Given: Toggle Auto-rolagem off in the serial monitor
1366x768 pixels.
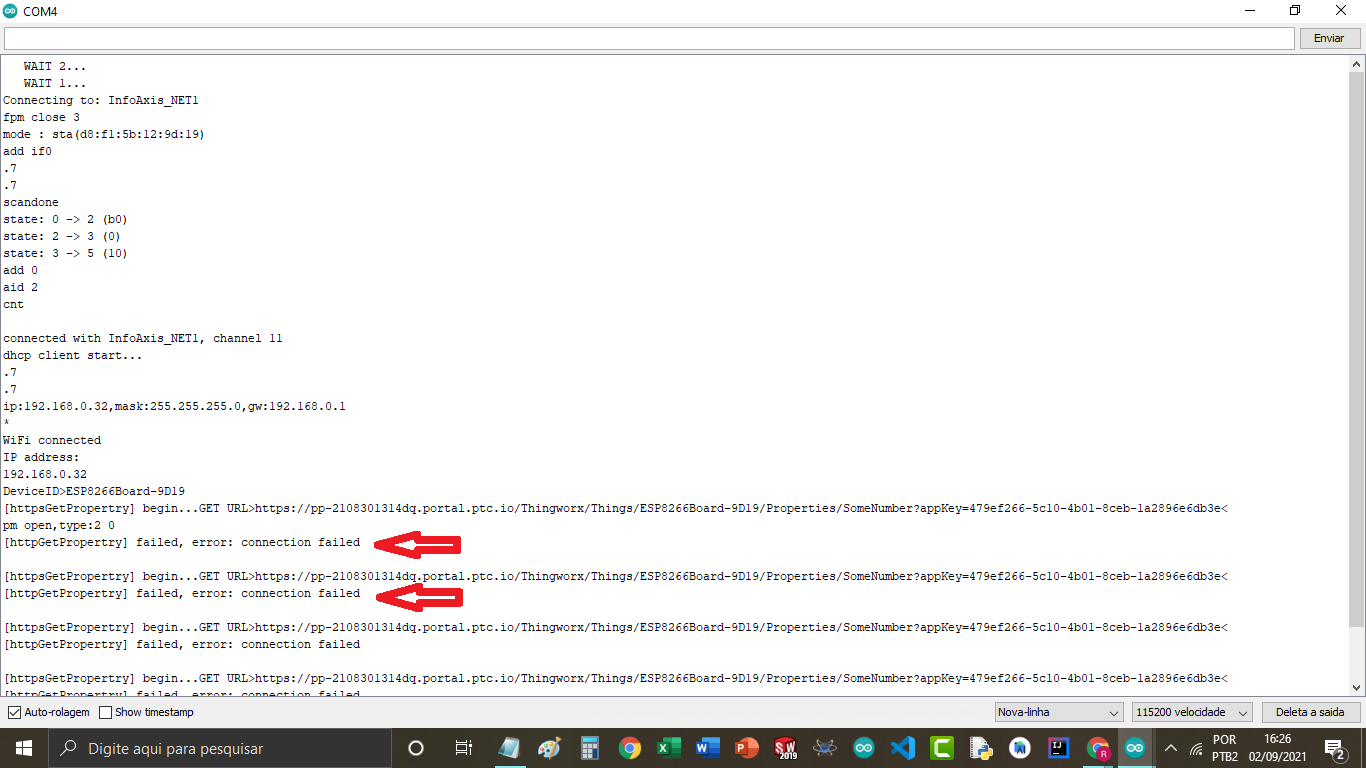Looking at the screenshot, I should pyautogui.click(x=13, y=712).
